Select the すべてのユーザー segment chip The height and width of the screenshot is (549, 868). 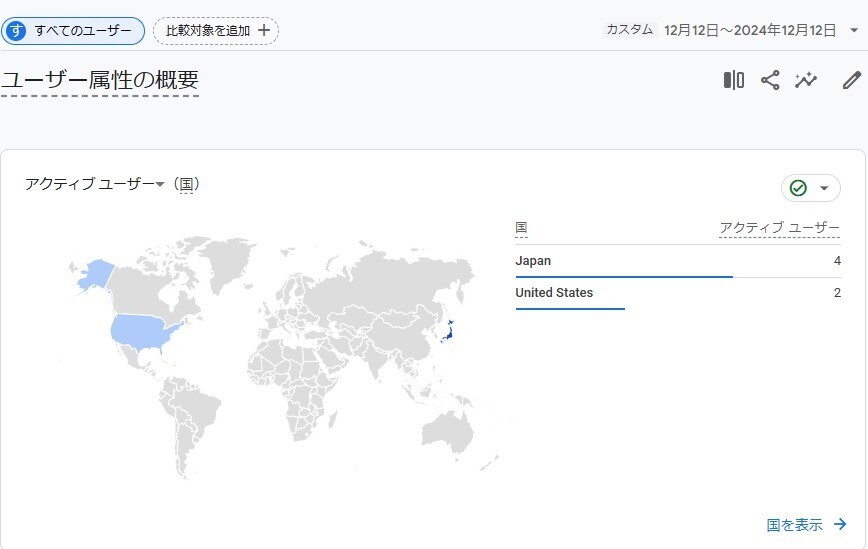point(73,30)
